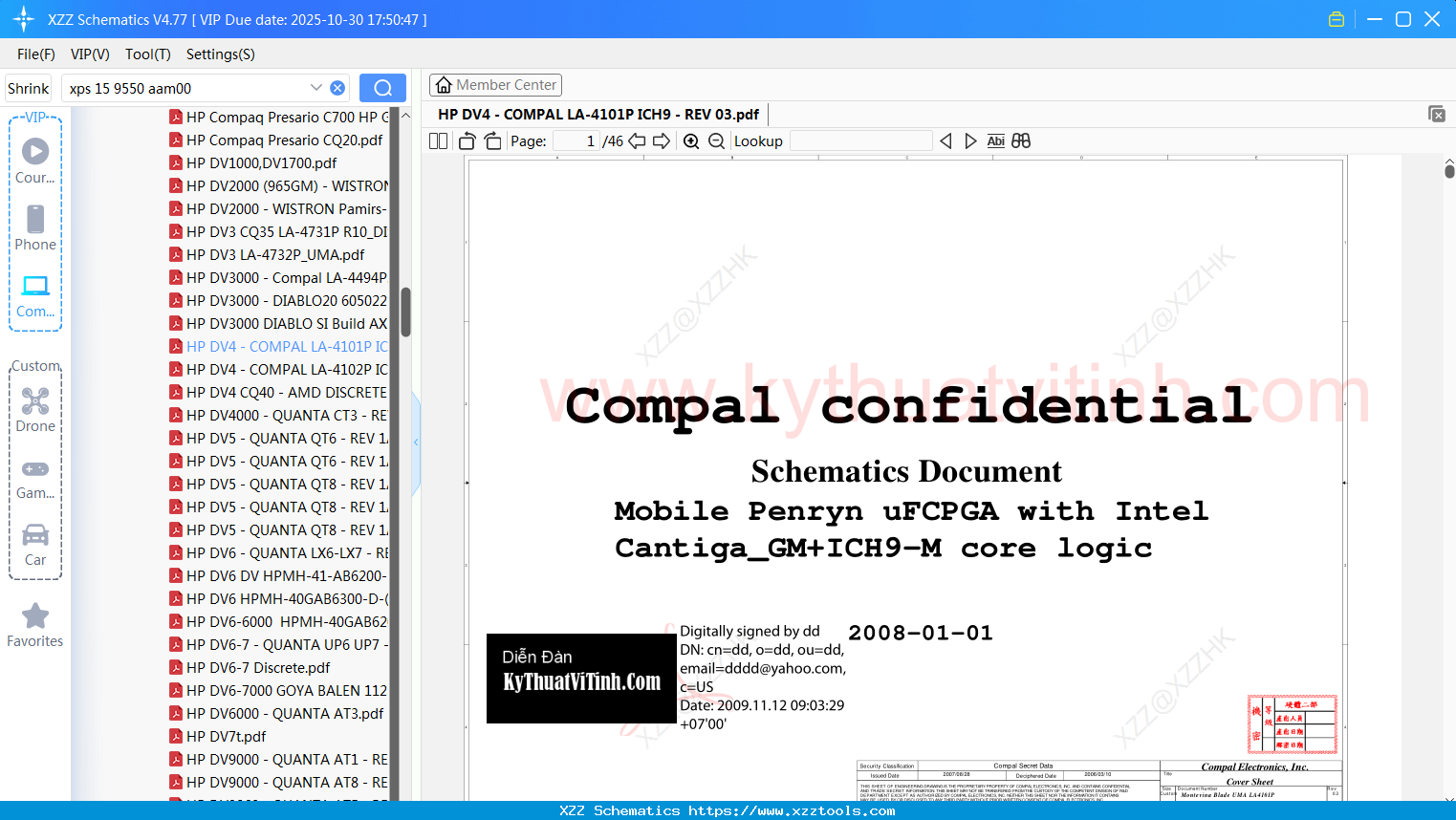Open HP DV6-7 Discrete.pdf

pos(250,668)
